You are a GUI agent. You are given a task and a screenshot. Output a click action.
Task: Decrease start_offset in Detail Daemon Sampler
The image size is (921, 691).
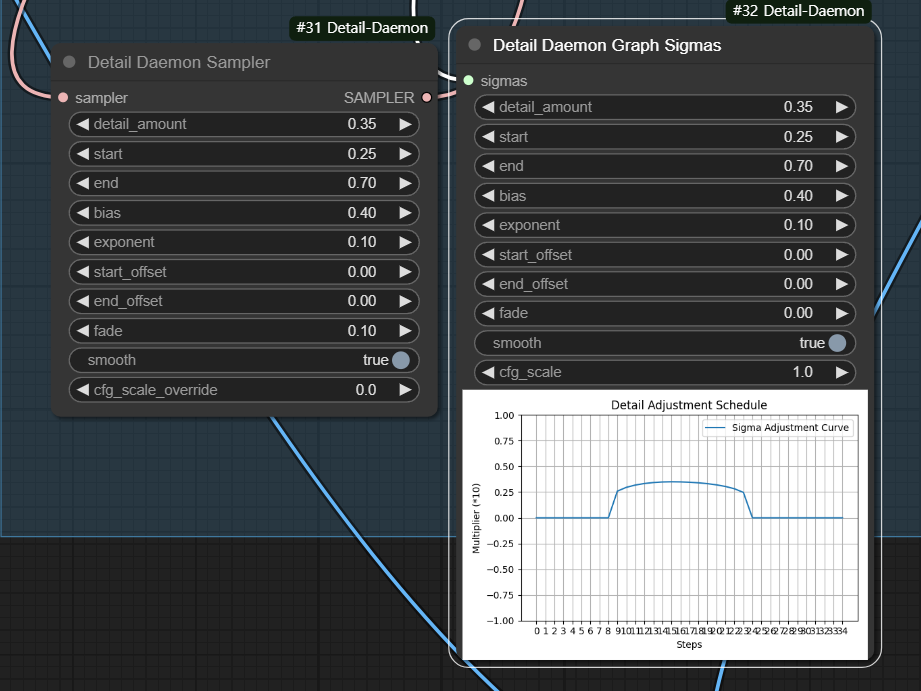pos(83,271)
